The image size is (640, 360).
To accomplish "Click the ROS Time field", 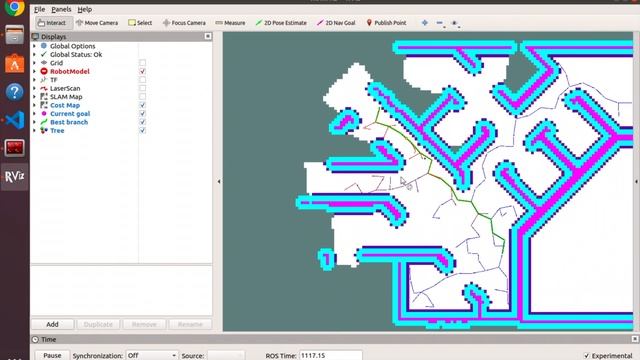I will (331, 355).
